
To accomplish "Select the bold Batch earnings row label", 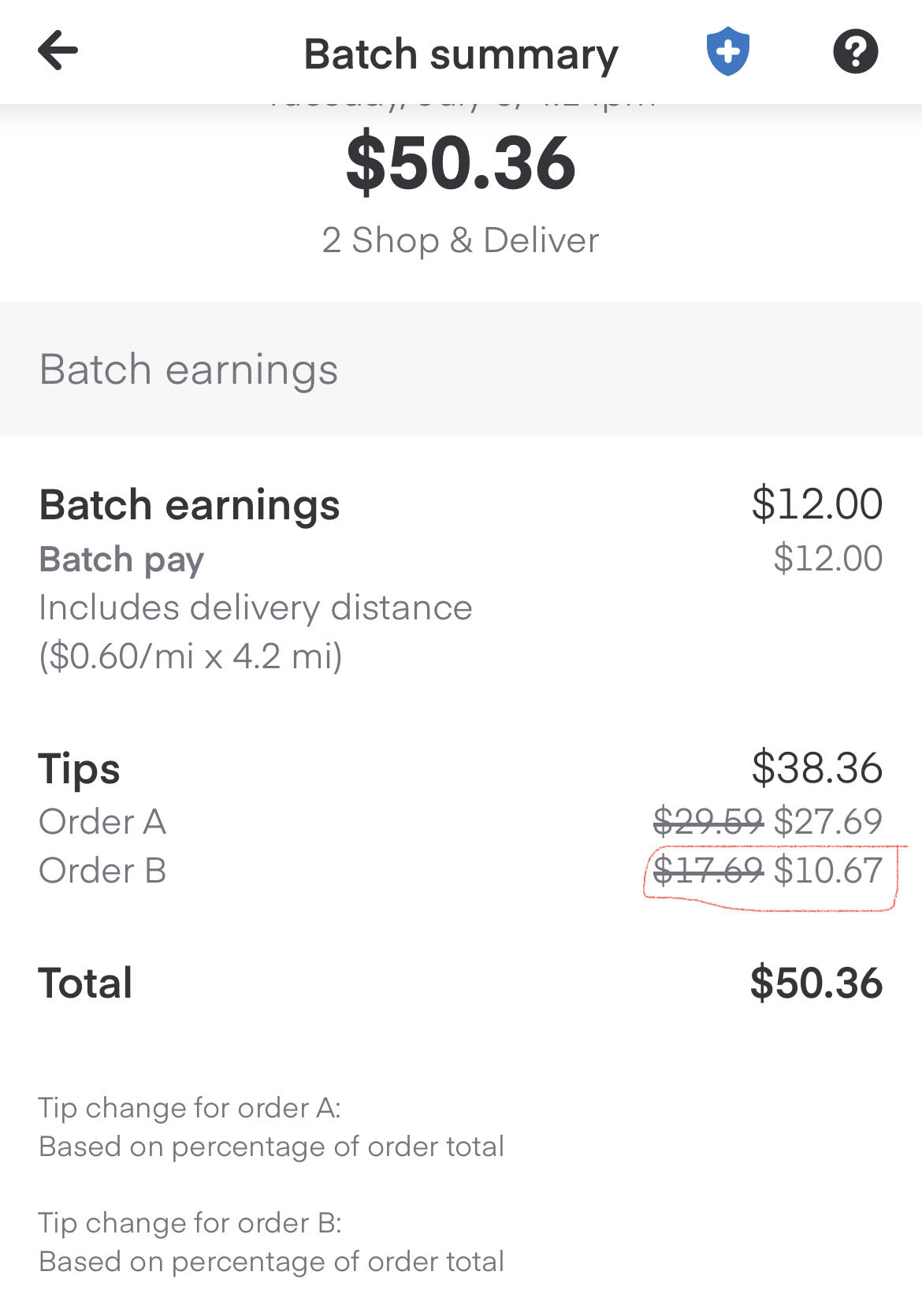I will point(189,505).
